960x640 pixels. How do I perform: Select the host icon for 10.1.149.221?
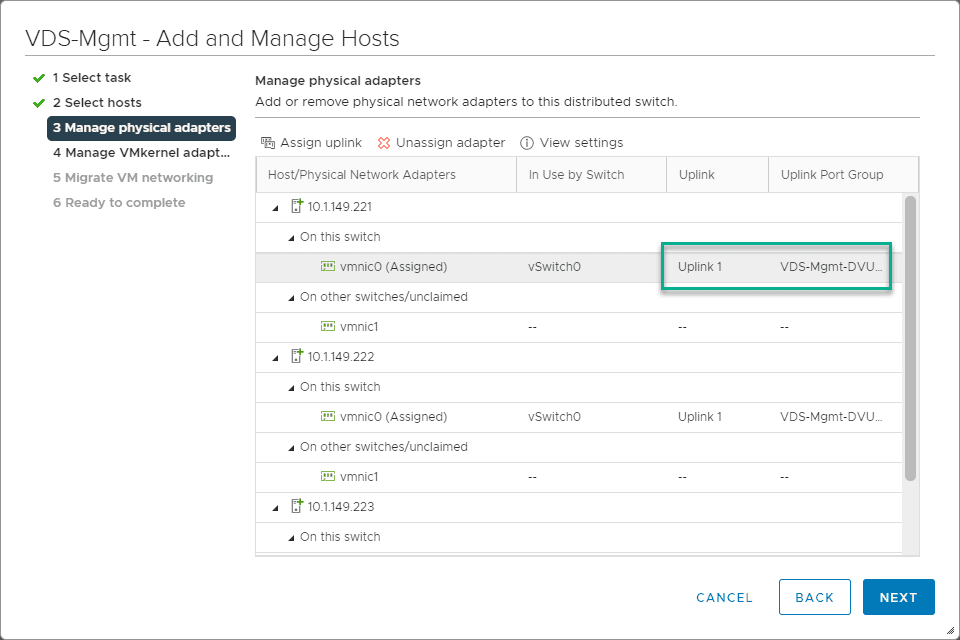click(x=296, y=207)
